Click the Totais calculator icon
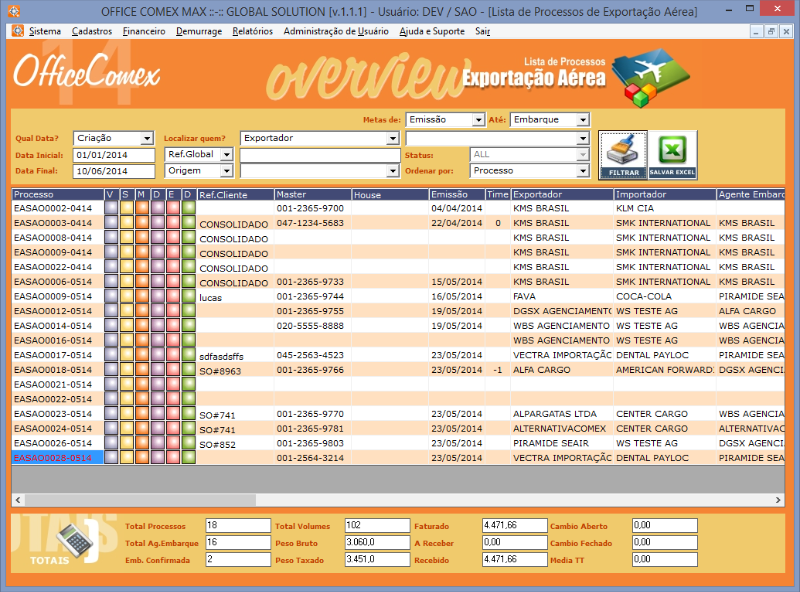The image size is (800, 592). 73,543
